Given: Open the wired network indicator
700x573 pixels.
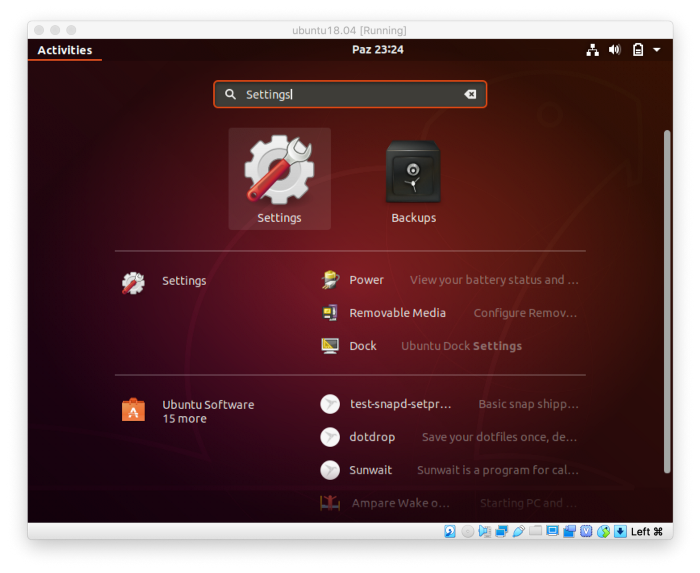Looking at the screenshot, I should click(x=592, y=50).
